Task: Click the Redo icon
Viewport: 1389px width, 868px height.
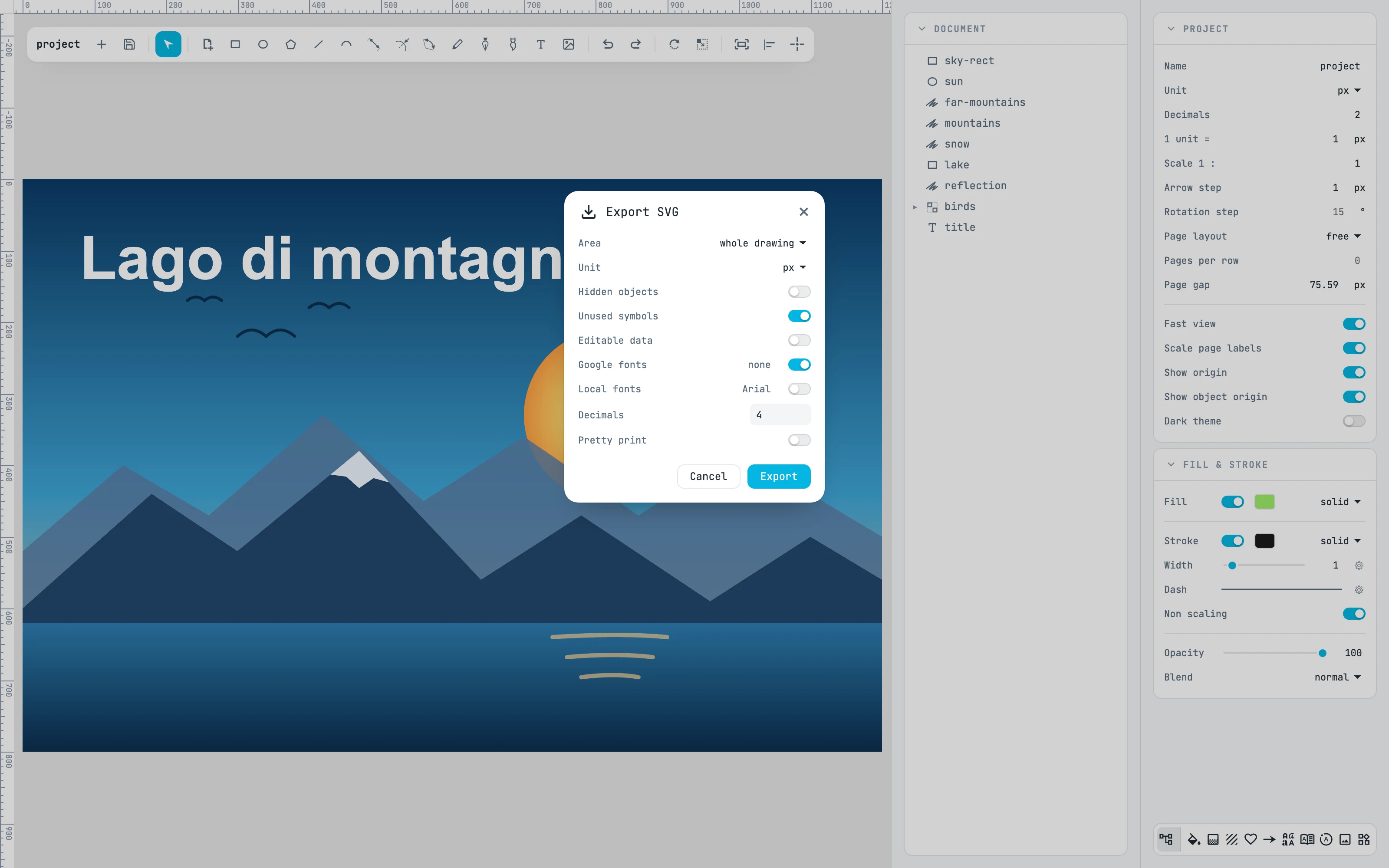Action: (635, 44)
